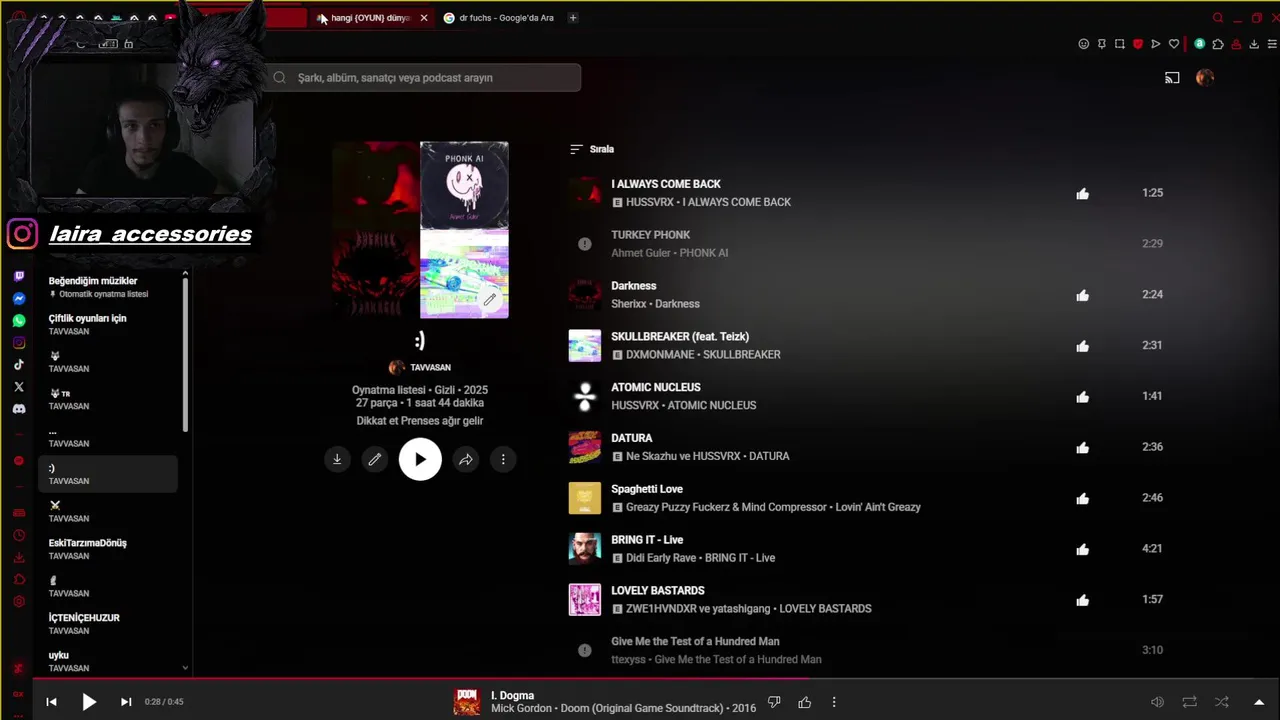Open more options for the playing track
The width and height of the screenshot is (1280, 720).
pos(834,702)
